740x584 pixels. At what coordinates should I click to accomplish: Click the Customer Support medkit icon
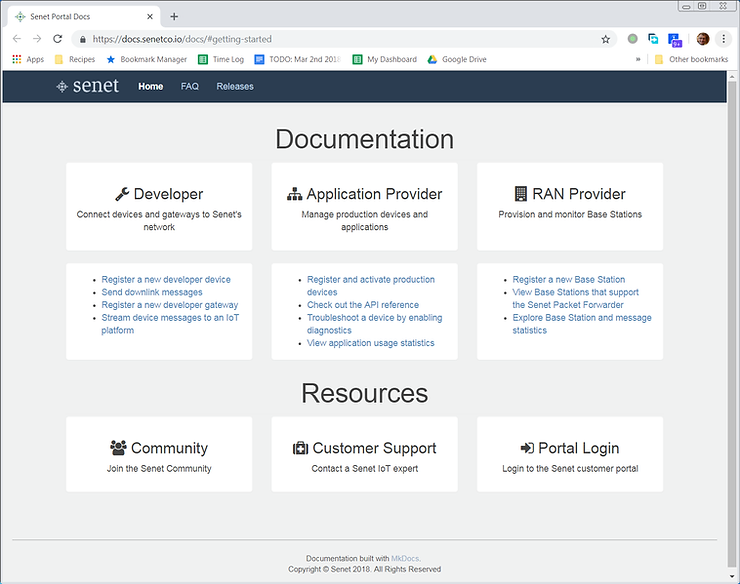(x=300, y=448)
